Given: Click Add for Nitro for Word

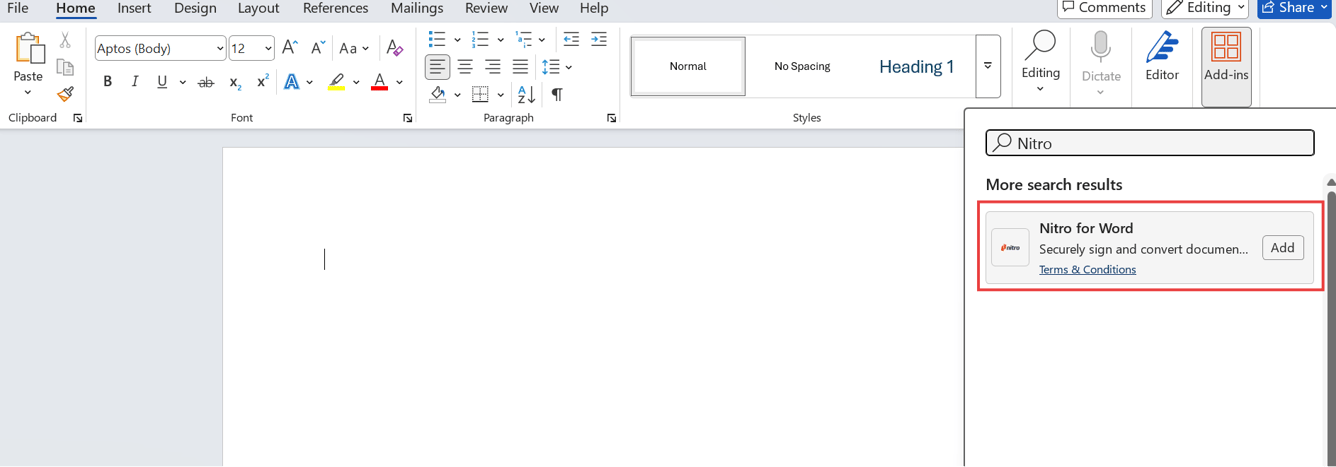Looking at the screenshot, I should pos(1282,248).
